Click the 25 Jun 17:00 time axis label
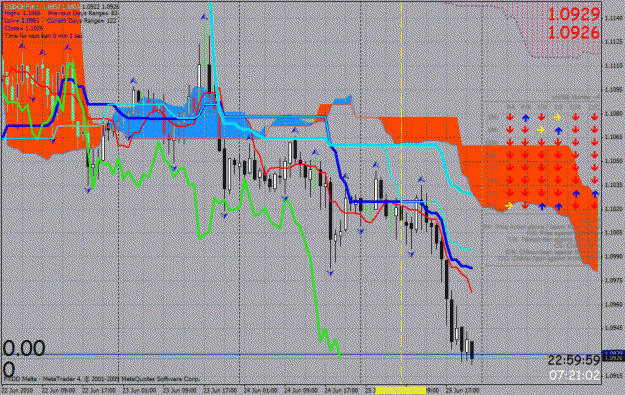The height and width of the screenshot is (395, 625). pyautogui.click(x=462, y=390)
